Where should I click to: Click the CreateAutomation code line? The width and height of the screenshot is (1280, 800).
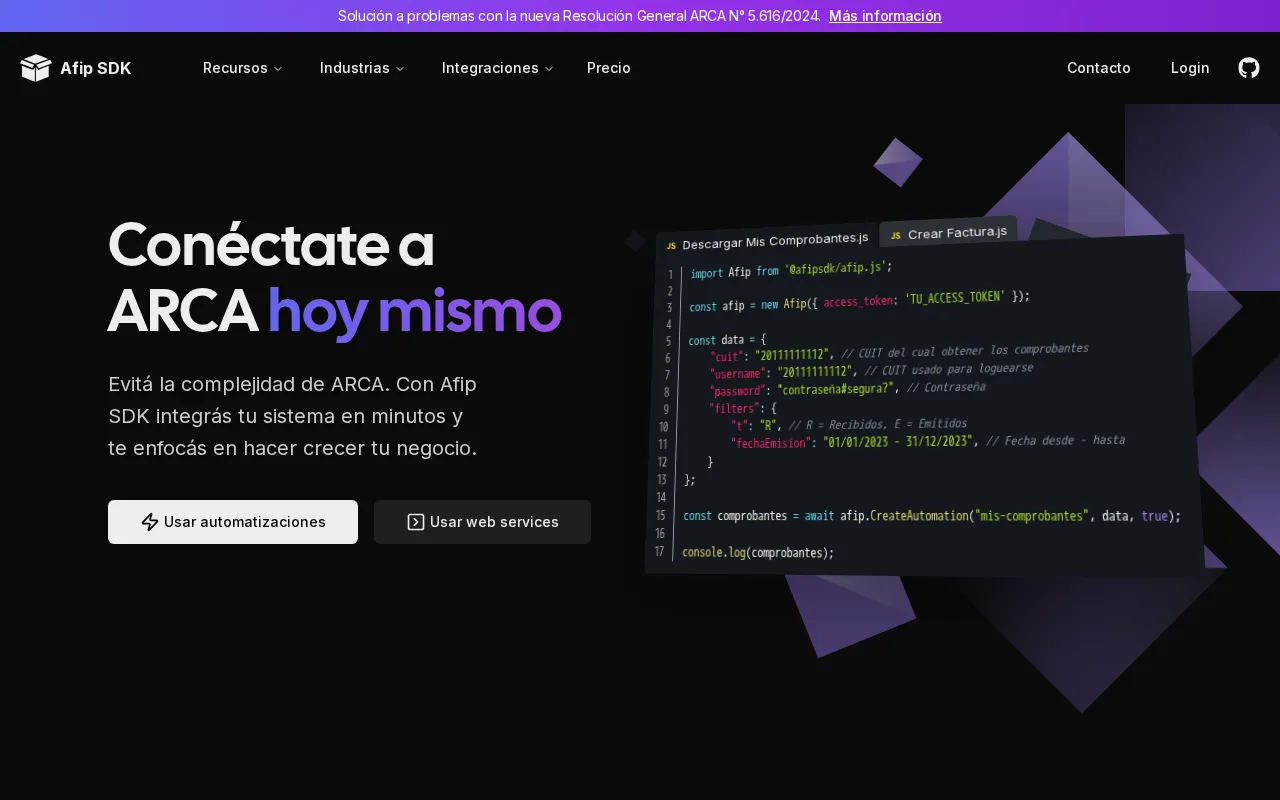click(x=932, y=516)
